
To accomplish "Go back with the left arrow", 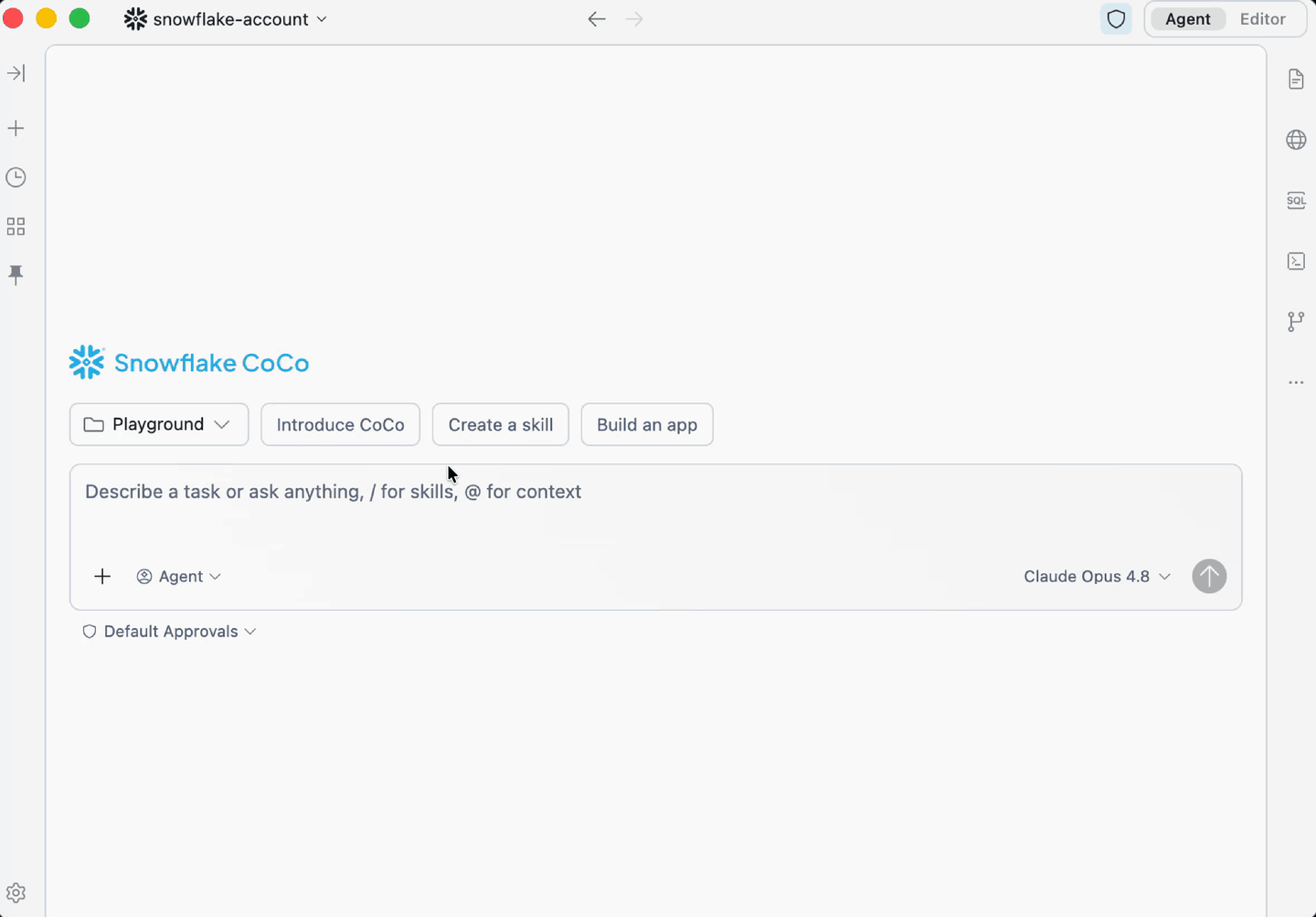I will pos(597,19).
